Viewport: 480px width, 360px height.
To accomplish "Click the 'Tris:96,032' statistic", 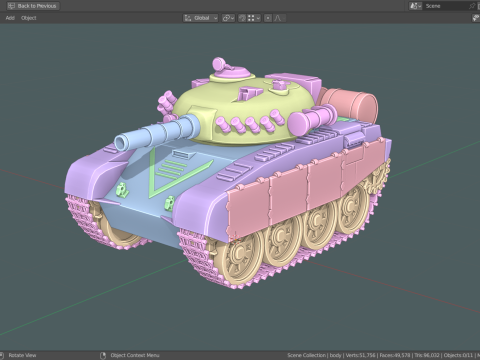I will pyautogui.click(x=427, y=355).
